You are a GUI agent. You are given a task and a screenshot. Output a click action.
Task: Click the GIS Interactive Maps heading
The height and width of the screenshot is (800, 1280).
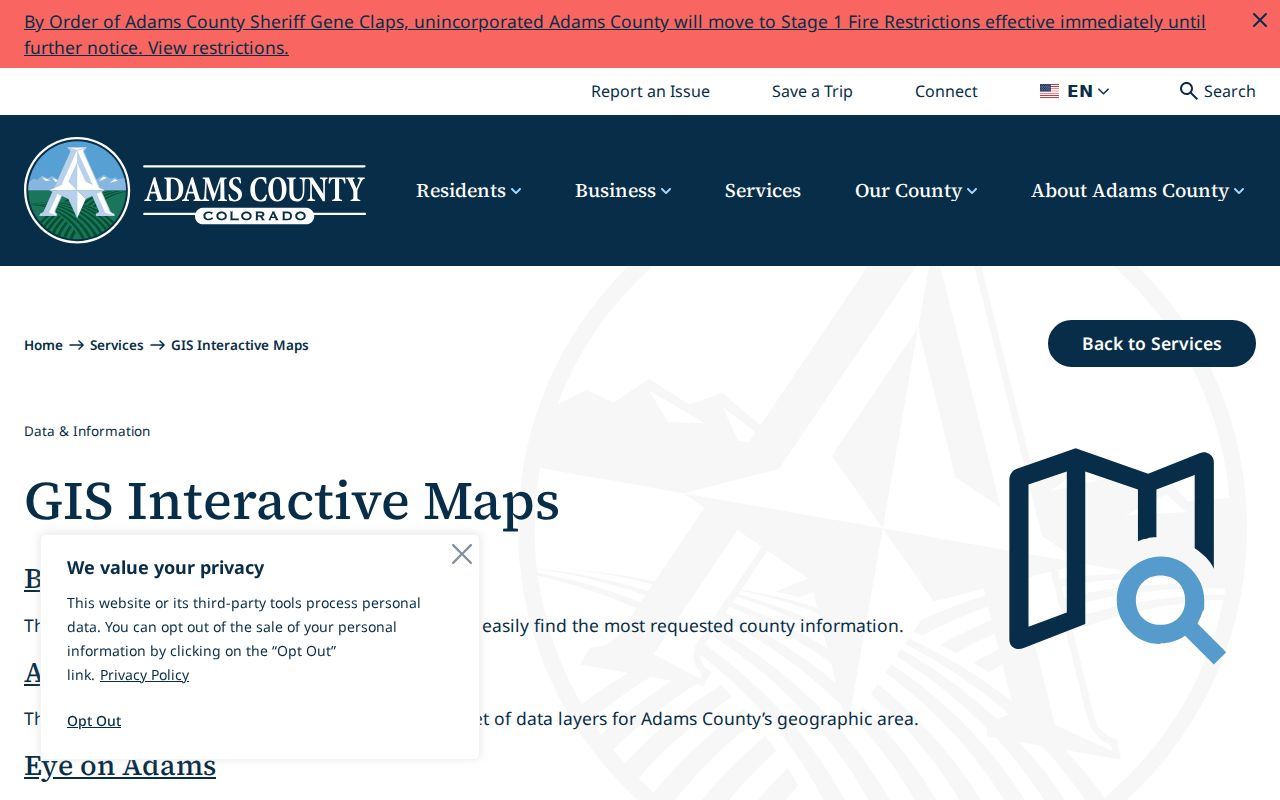tap(292, 500)
